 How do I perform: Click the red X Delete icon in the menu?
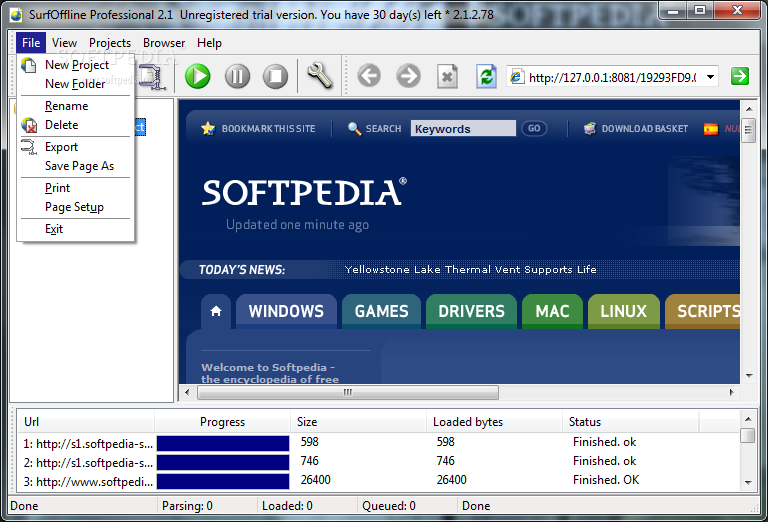[x=29, y=125]
